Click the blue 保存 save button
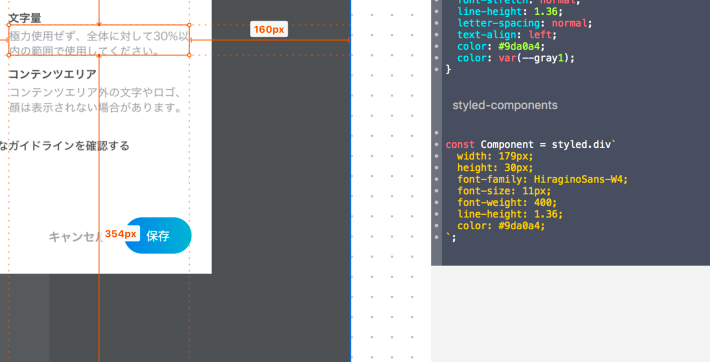Viewport: 710px width, 362px height. (158, 236)
